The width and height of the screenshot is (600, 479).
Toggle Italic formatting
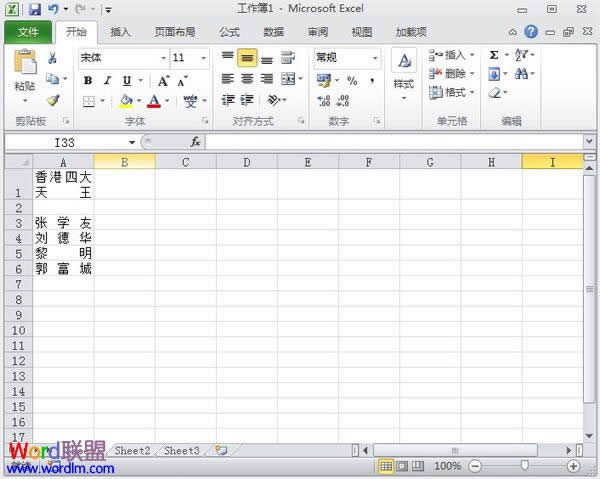click(x=108, y=81)
